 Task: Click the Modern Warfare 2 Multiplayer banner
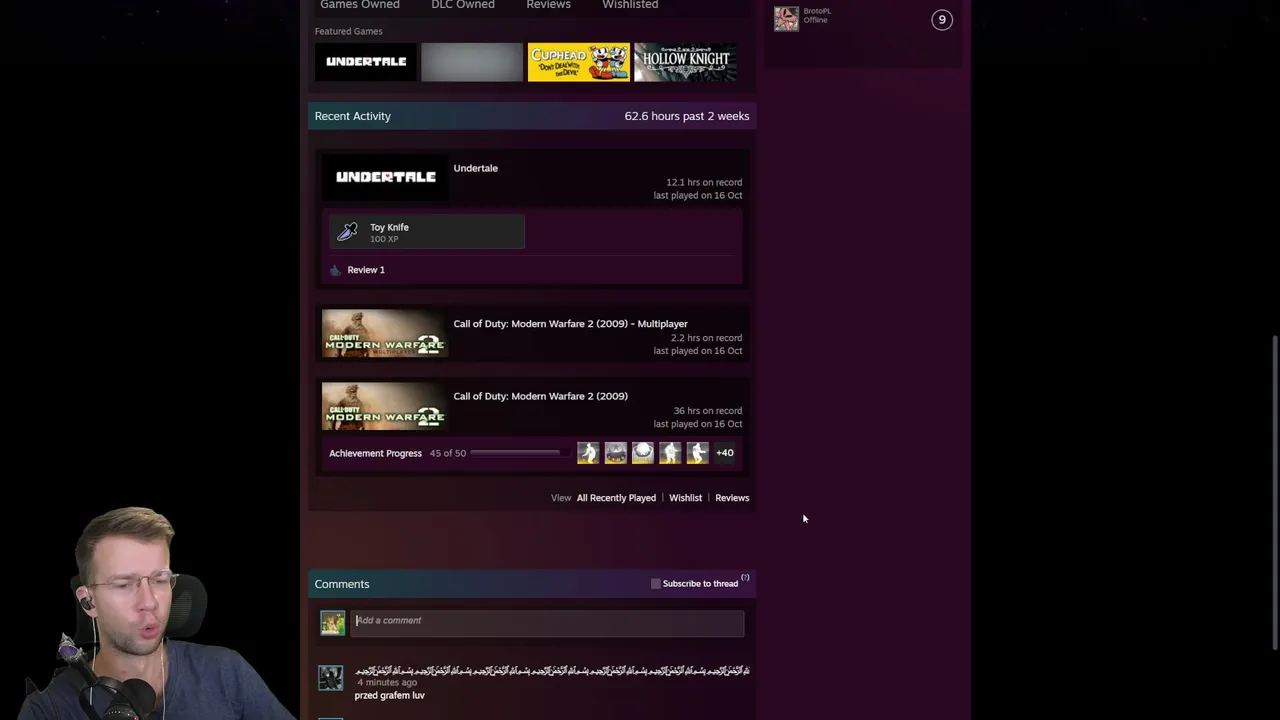(385, 334)
